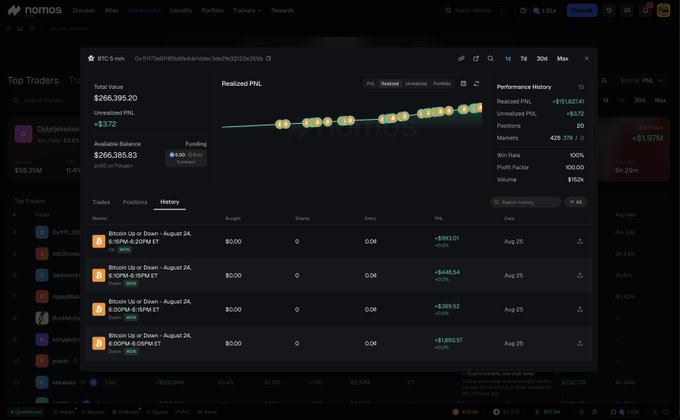Go to Liquidity in top navigation
Viewport: 680px width, 420px height.
pos(181,10)
